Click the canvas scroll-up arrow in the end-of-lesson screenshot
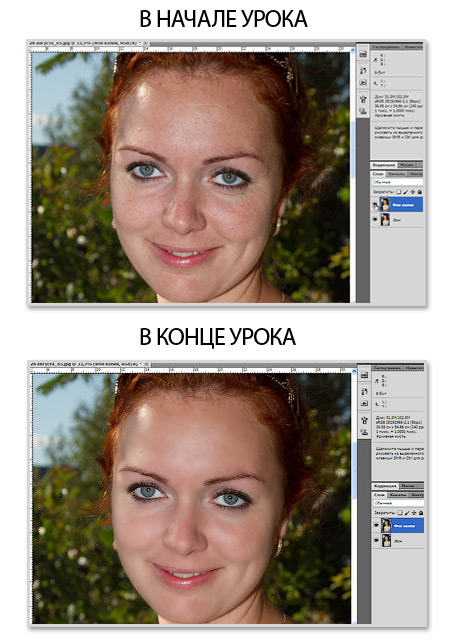This screenshot has height=640, width=450. [x=354, y=371]
